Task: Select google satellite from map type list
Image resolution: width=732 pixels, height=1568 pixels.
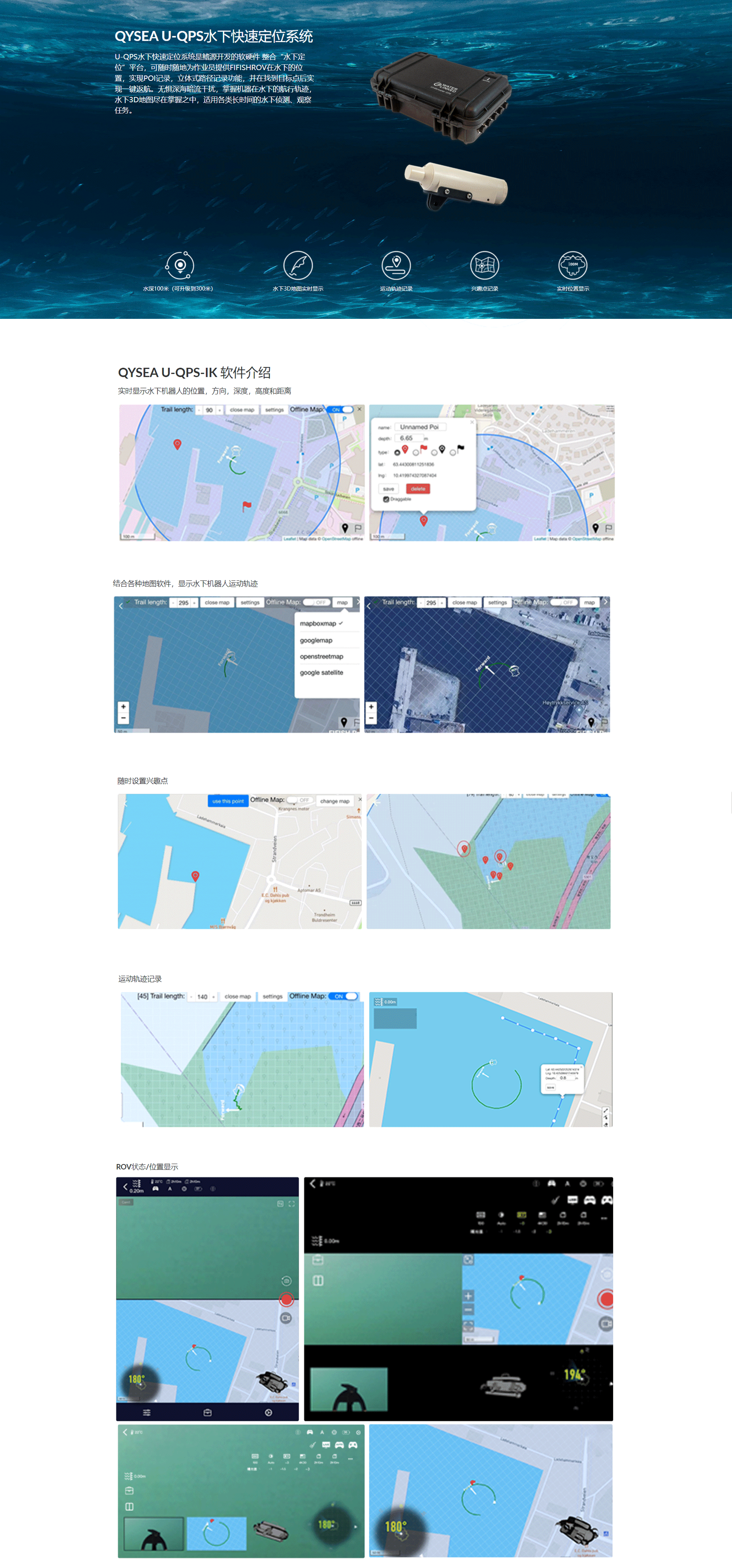Action: pos(321,672)
